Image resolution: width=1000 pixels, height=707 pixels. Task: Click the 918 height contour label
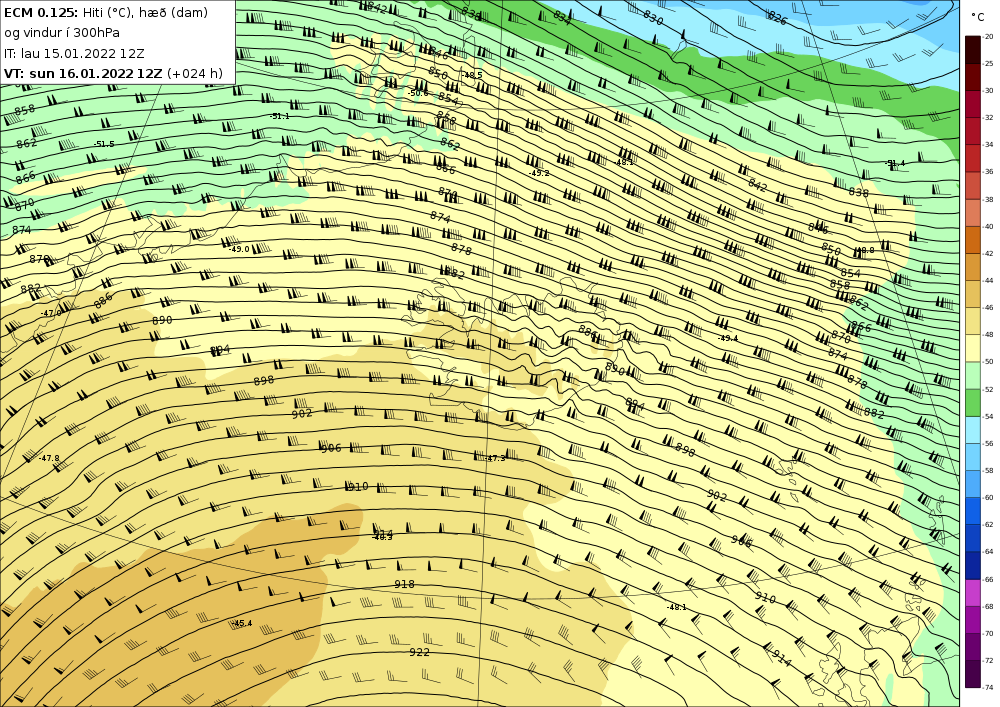404,584
